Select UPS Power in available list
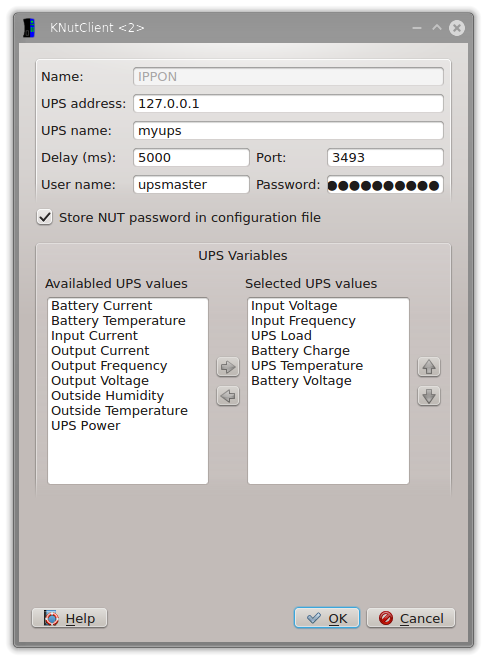The height and width of the screenshot is (661, 487). point(128,426)
